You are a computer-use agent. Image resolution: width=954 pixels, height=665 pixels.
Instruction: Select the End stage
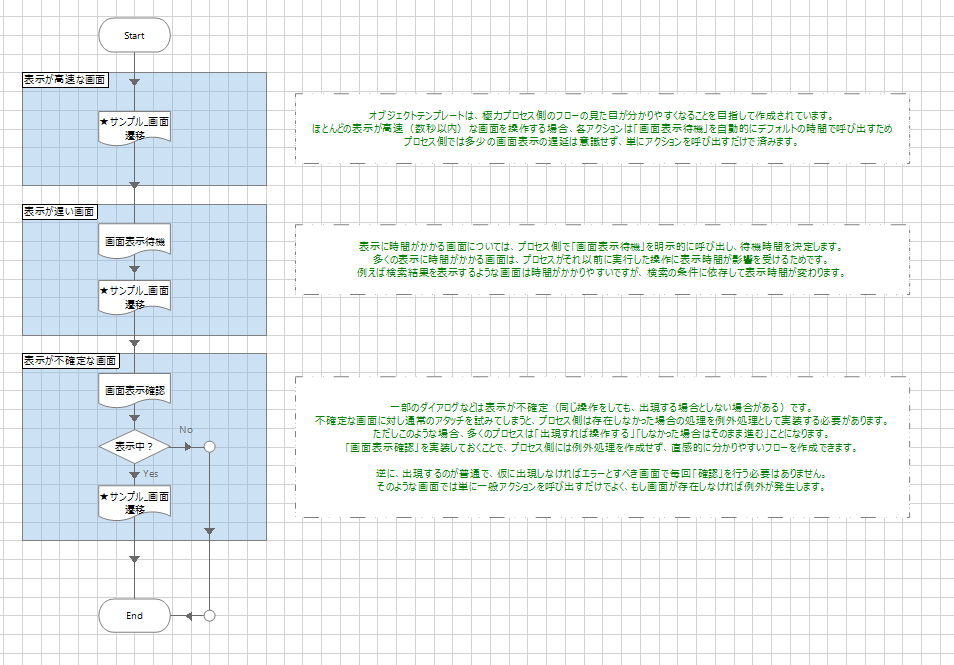(x=134, y=615)
